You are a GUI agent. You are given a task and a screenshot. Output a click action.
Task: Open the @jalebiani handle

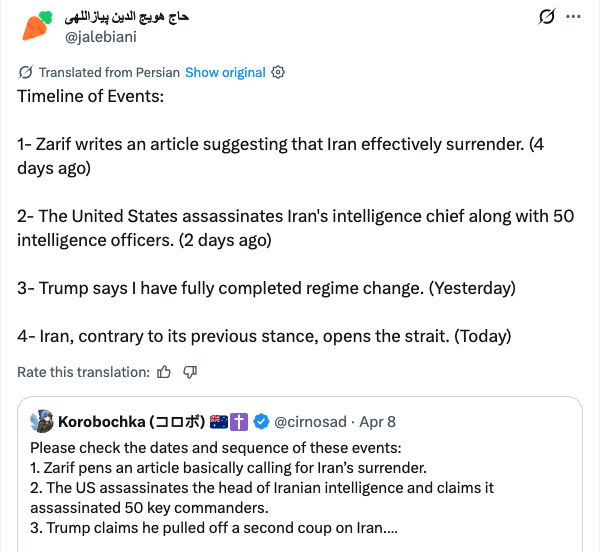tap(99, 37)
